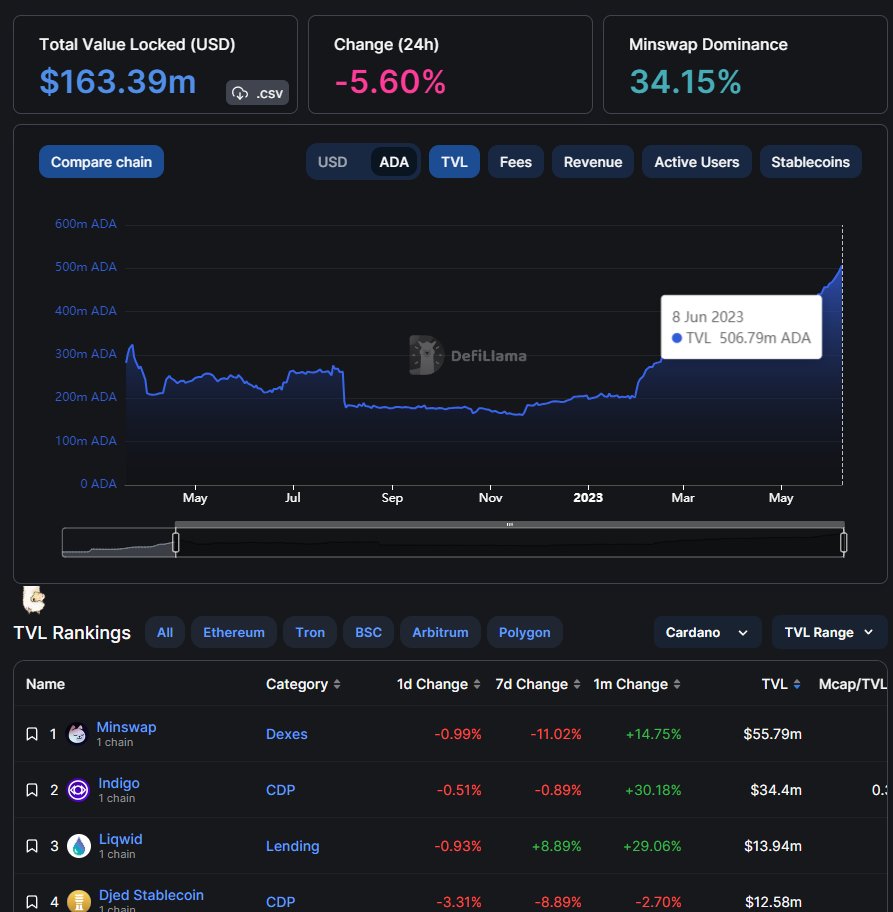Click the Indigo logo icon
893x912 pixels.
click(x=78, y=790)
